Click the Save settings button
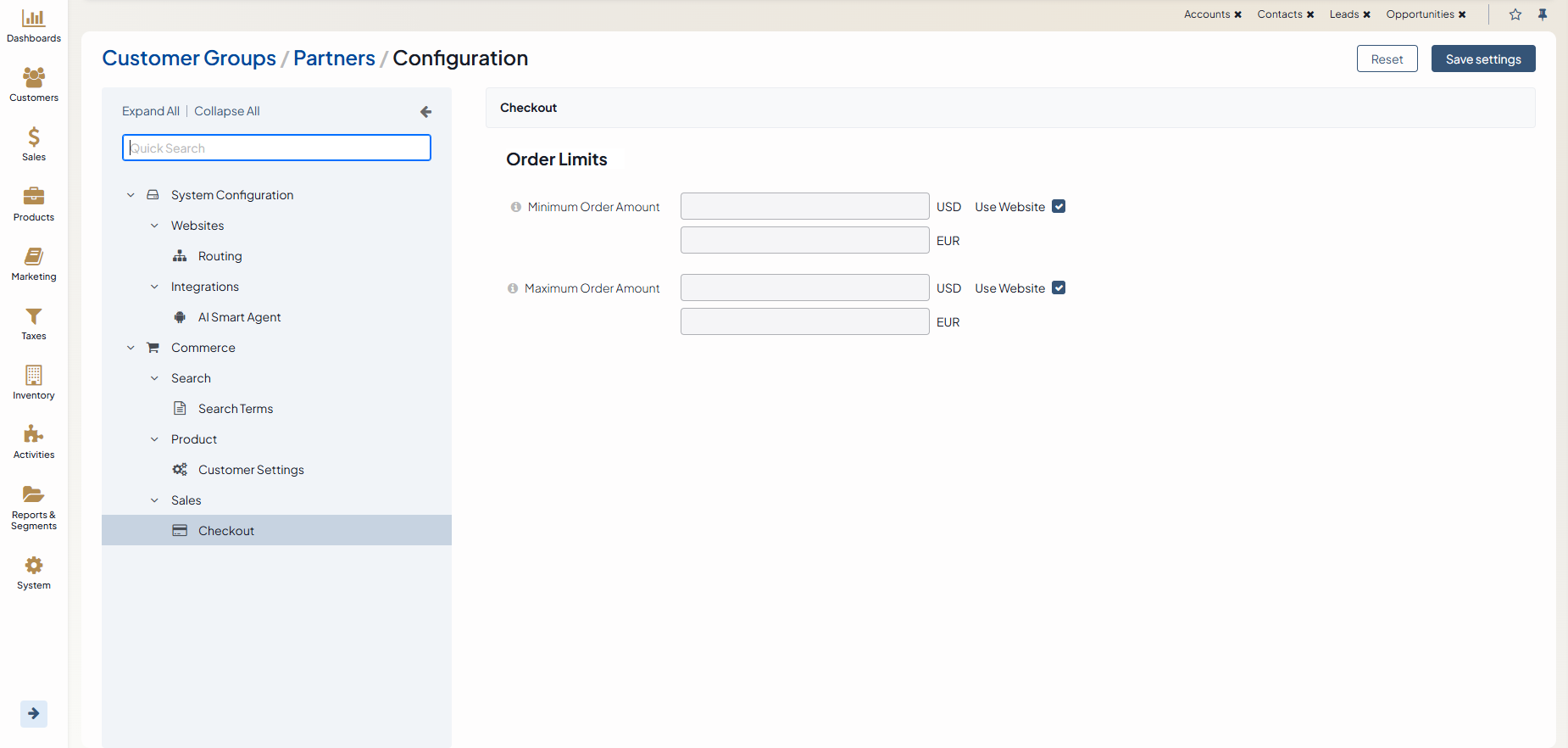 pyautogui.click(x=1482, y=59)
